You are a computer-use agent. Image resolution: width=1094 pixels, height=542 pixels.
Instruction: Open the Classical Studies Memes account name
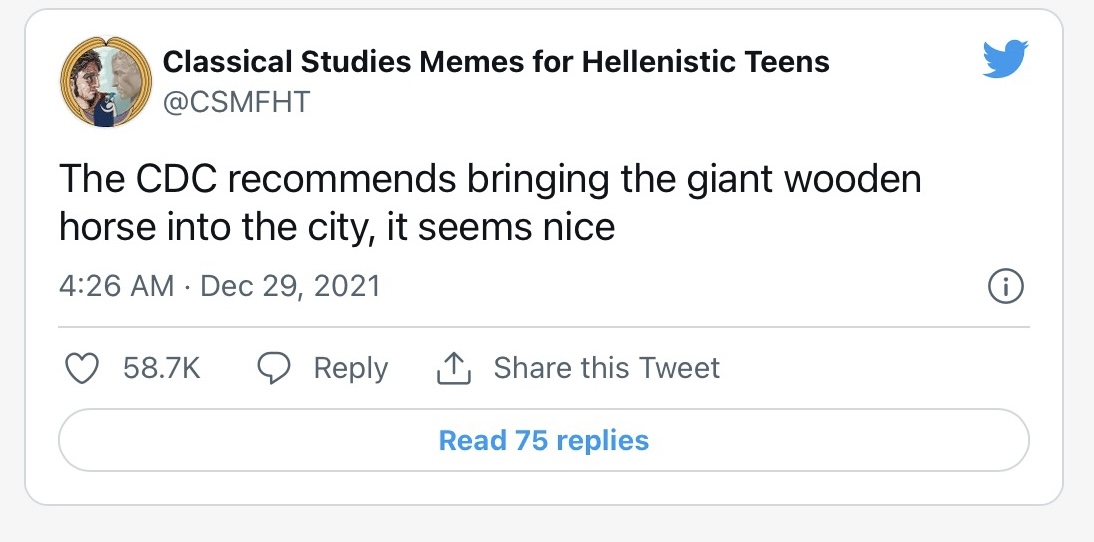495,62
